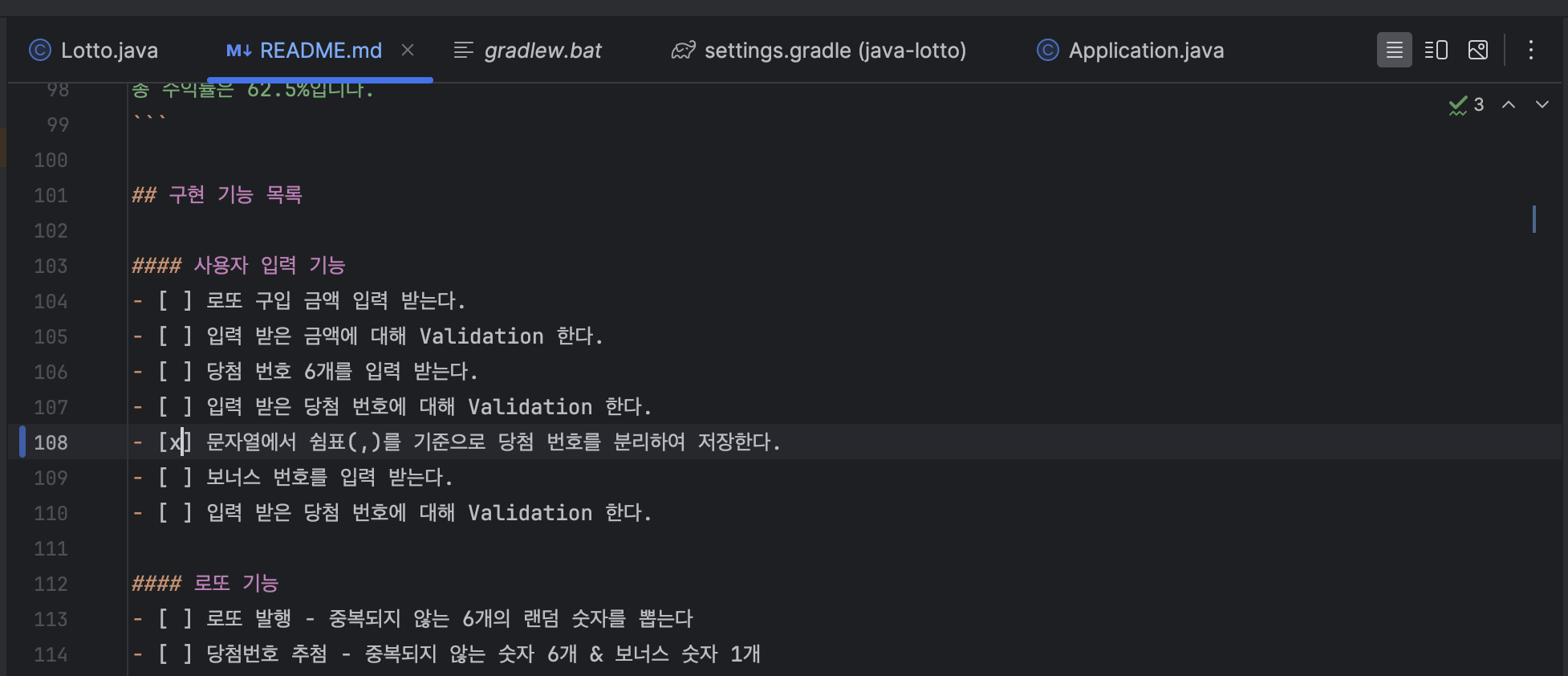Screen dimensions: 1568x676
Task: Close the README.md tab
Action: click(408, 51)
